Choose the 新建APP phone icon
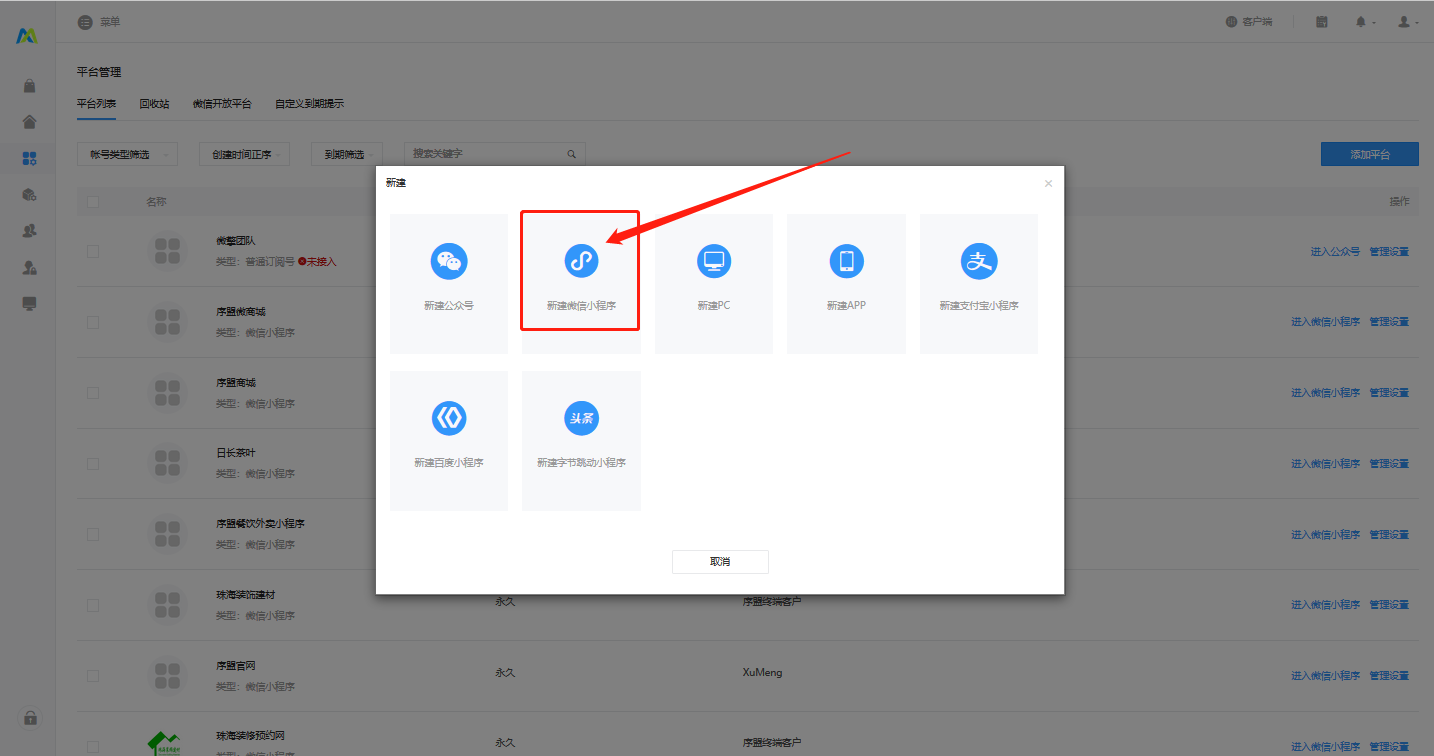Image resolution: width=1434 pixels, height=756 pixels. tap(846, 261)
